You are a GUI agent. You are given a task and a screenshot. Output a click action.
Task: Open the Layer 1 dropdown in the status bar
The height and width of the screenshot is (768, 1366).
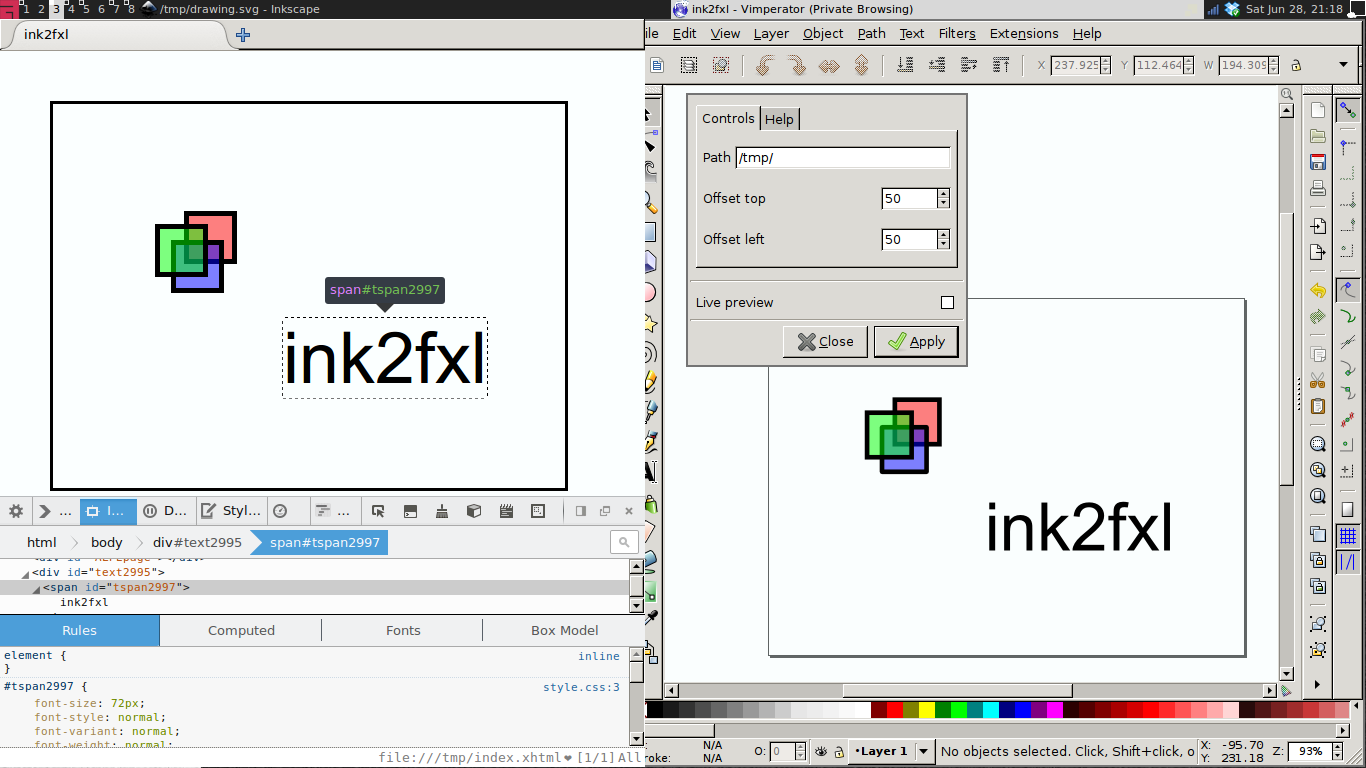point(922,751)
